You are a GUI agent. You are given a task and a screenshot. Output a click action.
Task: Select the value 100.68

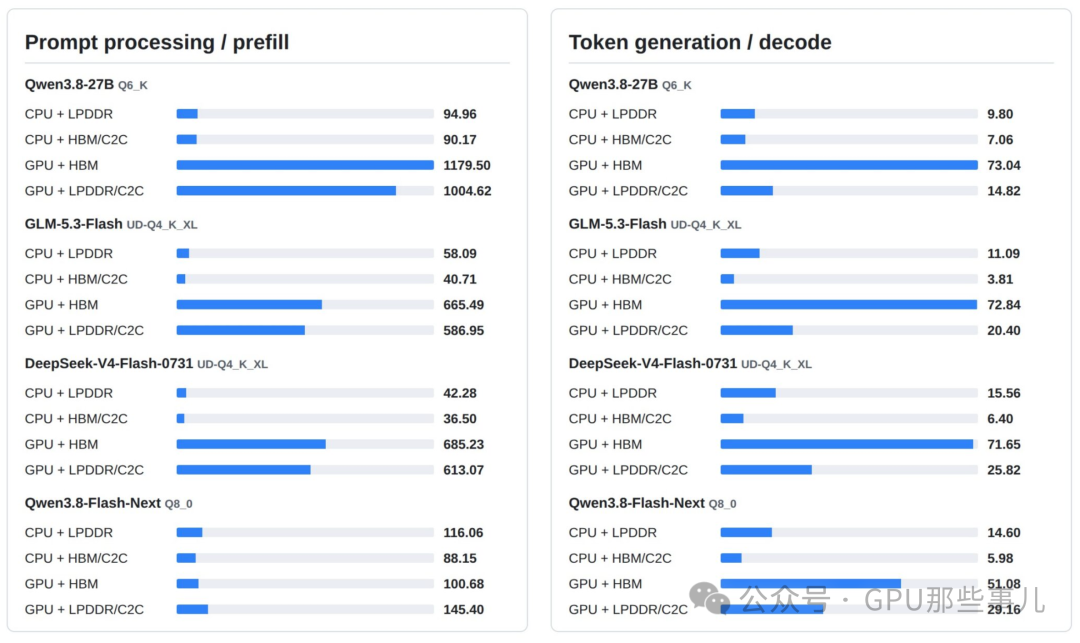click(464, 584)
